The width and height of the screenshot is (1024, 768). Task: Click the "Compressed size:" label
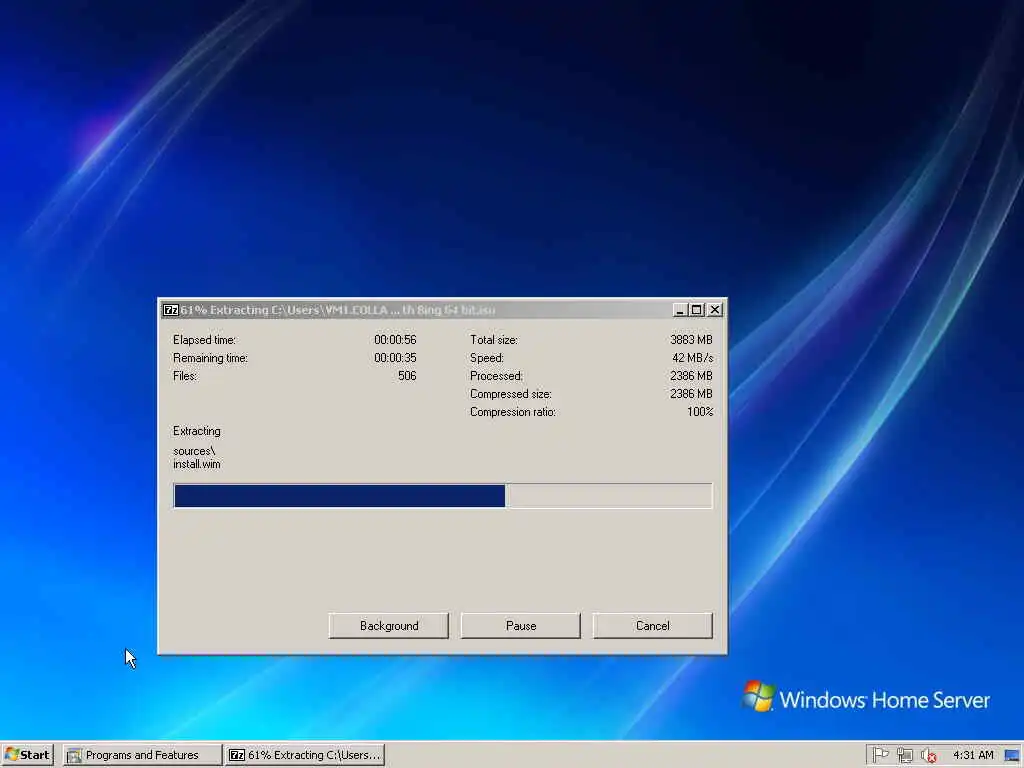[511, 394]
